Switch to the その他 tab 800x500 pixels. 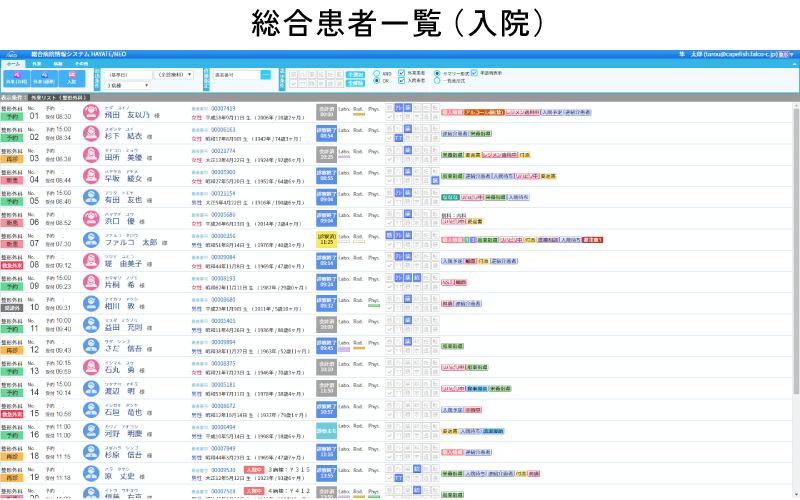(x=81, y=62)
